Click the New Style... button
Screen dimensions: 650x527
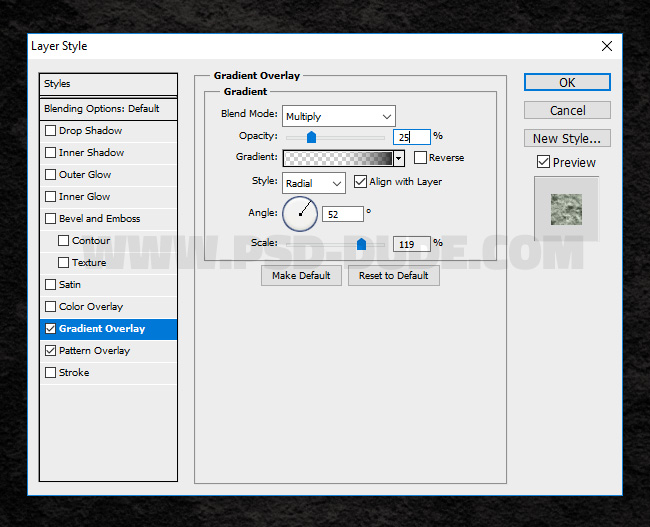(567, 138)
